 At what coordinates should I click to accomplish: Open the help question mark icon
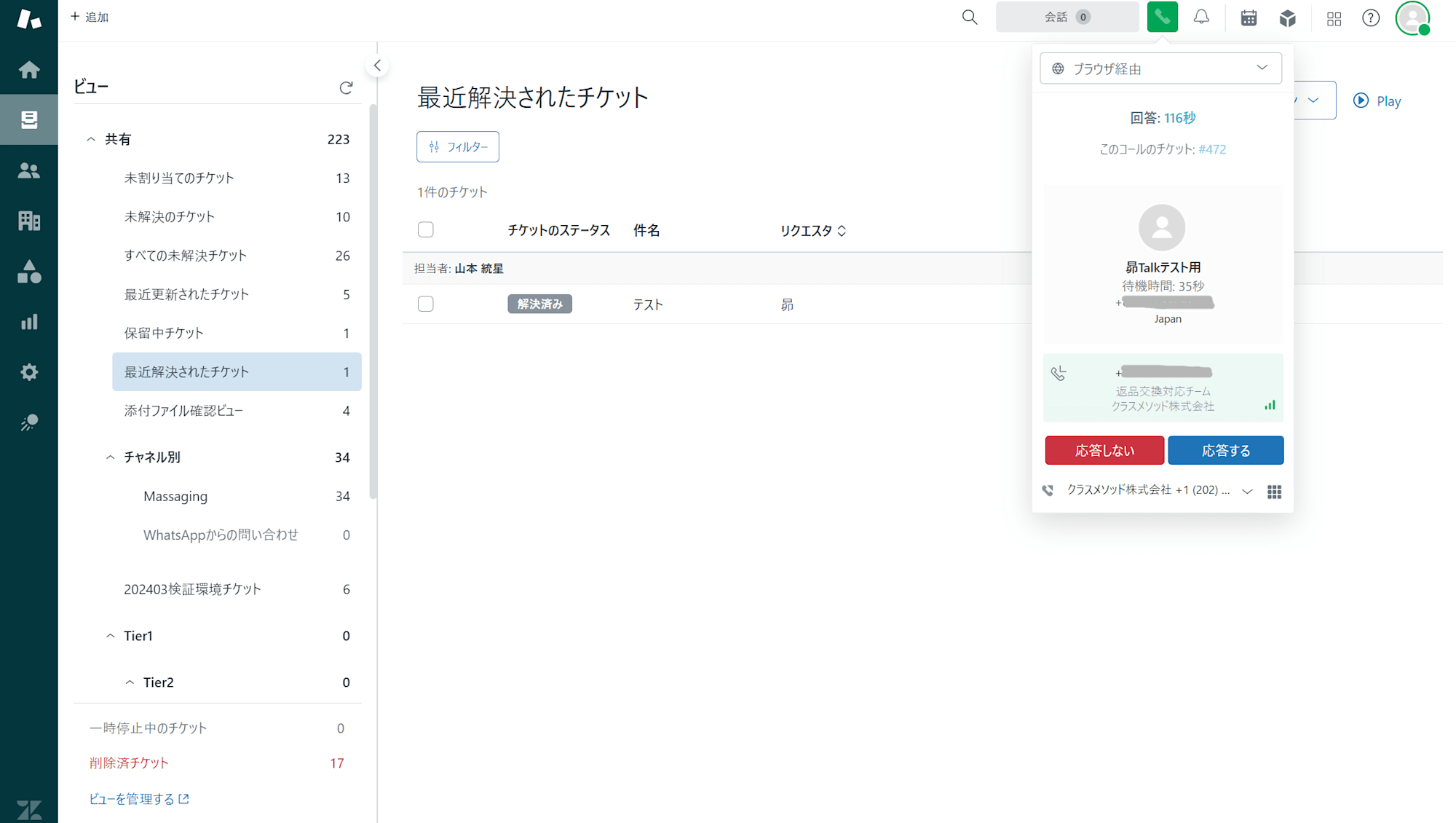click(1371, 17)
